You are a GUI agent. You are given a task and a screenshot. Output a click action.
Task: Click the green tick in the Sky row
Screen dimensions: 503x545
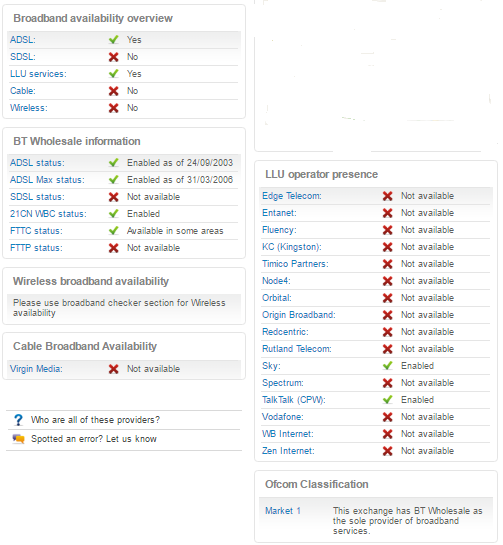387,366
